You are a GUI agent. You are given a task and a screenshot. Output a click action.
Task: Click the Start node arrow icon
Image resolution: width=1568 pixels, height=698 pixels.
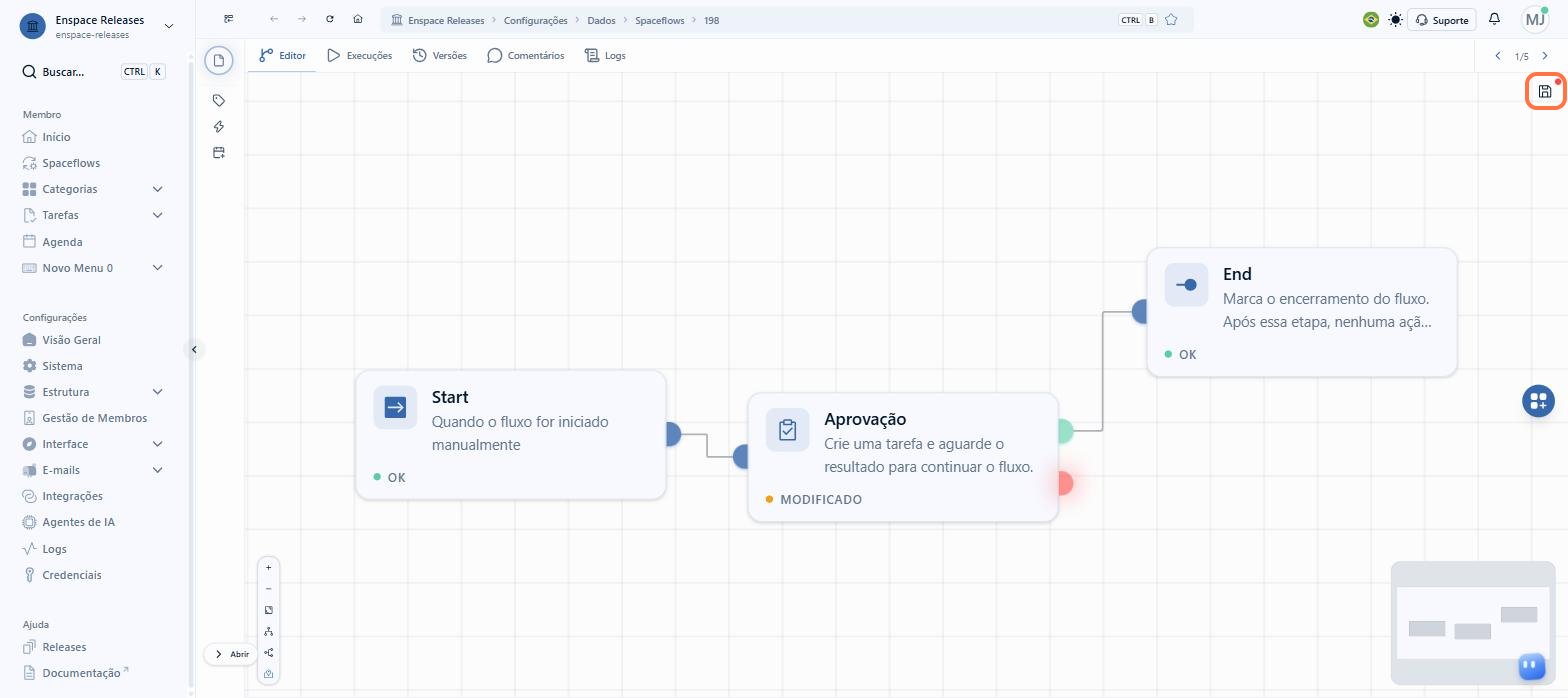(395, 407)
